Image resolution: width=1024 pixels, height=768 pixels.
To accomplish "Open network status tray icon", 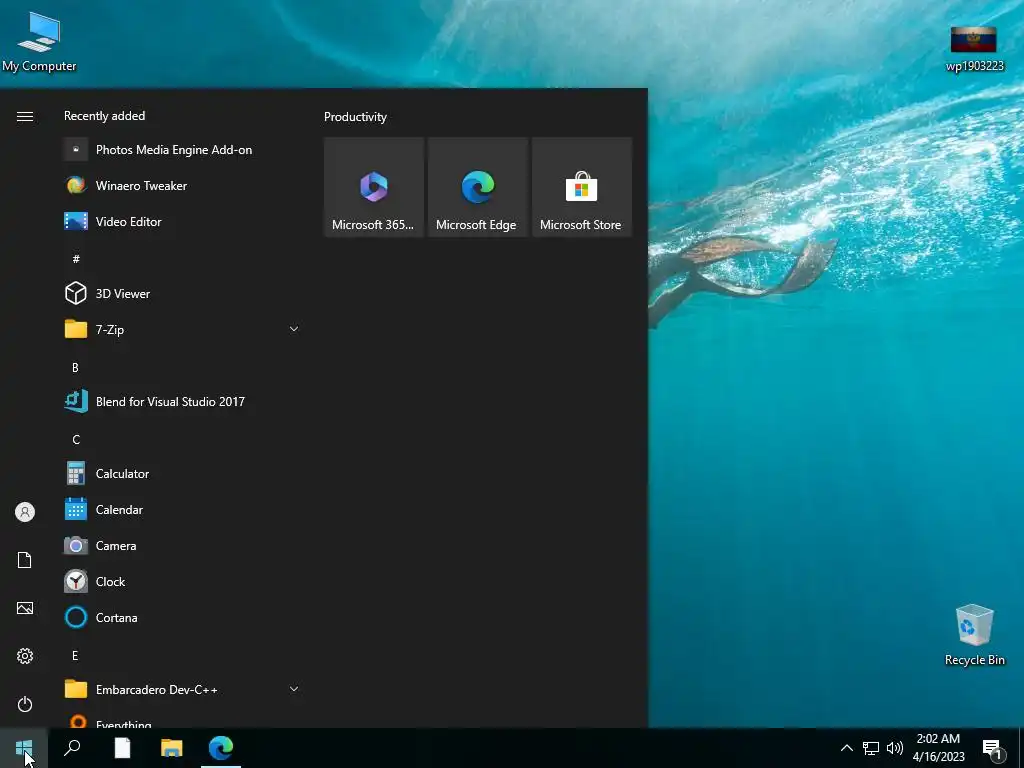I will [x=871, y=748].
